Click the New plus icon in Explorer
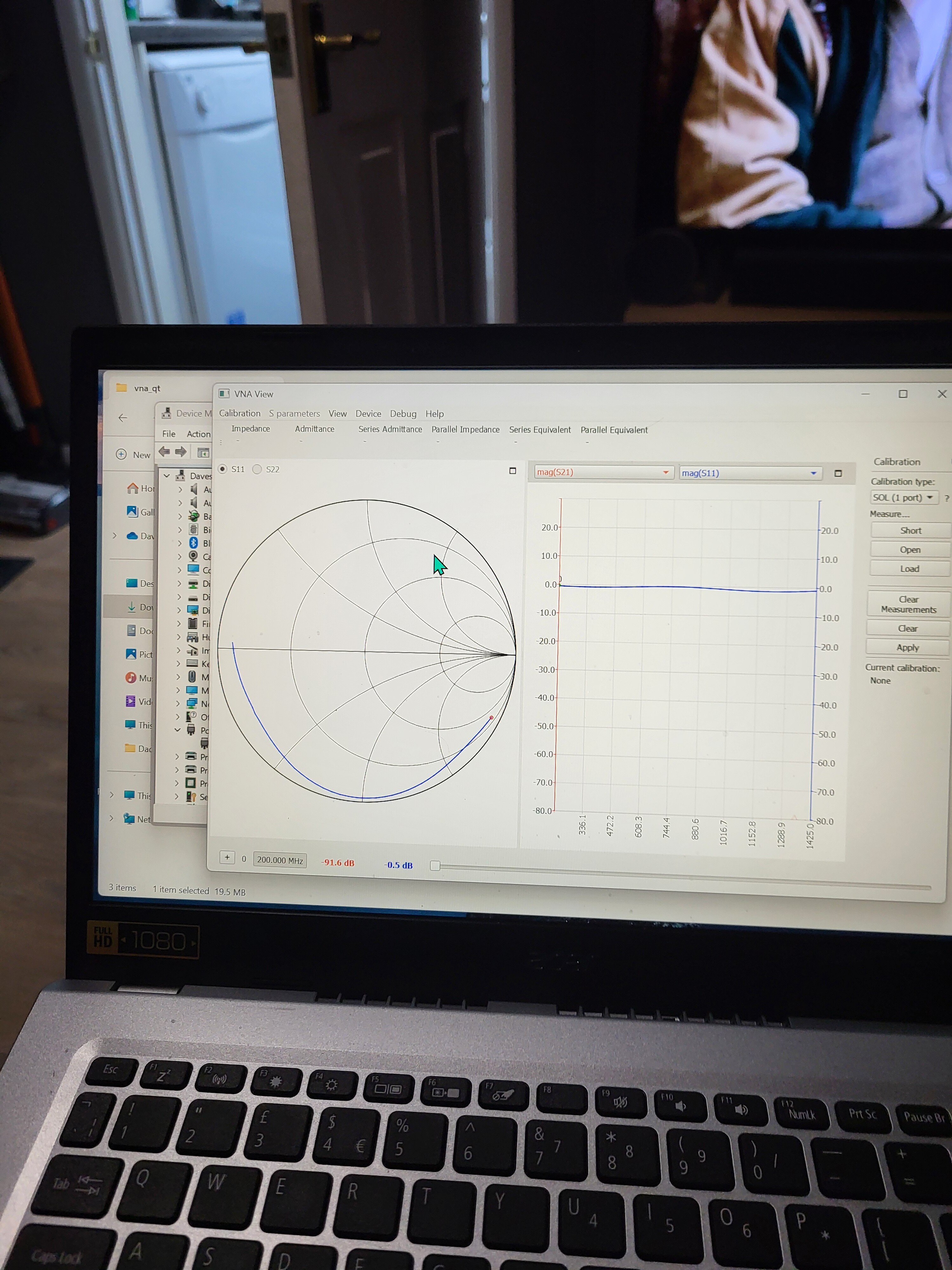This screenshot has height=1270, width=952. pos(121,454)
